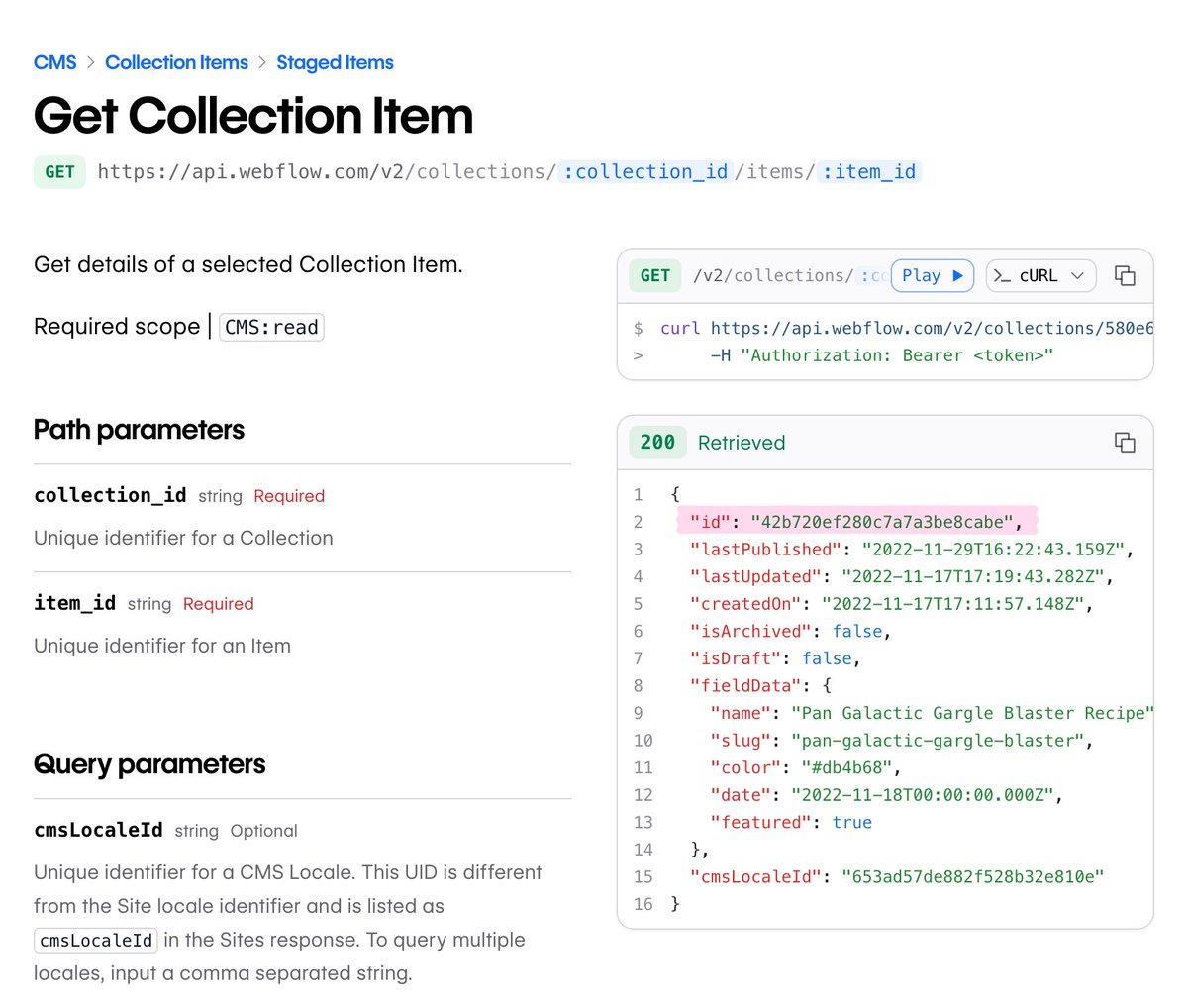The width and height of the screenshot is (1188, 1008).
Task: Click the 200 status badge
Action: 657,442
